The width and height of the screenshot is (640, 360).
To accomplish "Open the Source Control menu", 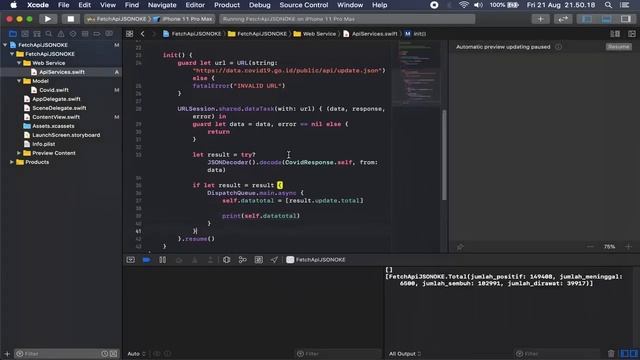I will 304,5.
